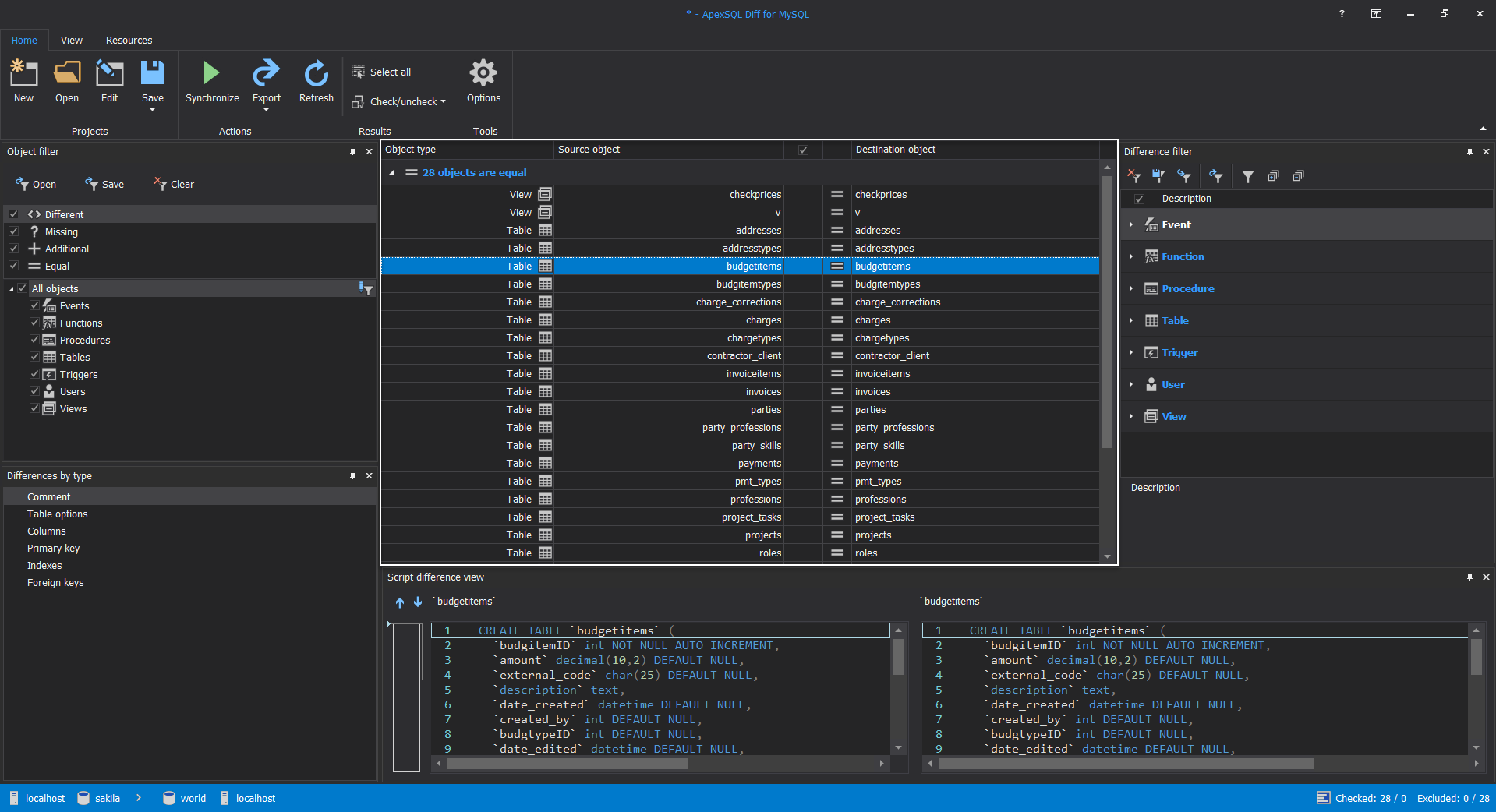
Task: Refresh the comparison results
Action: tap(317, 81)
